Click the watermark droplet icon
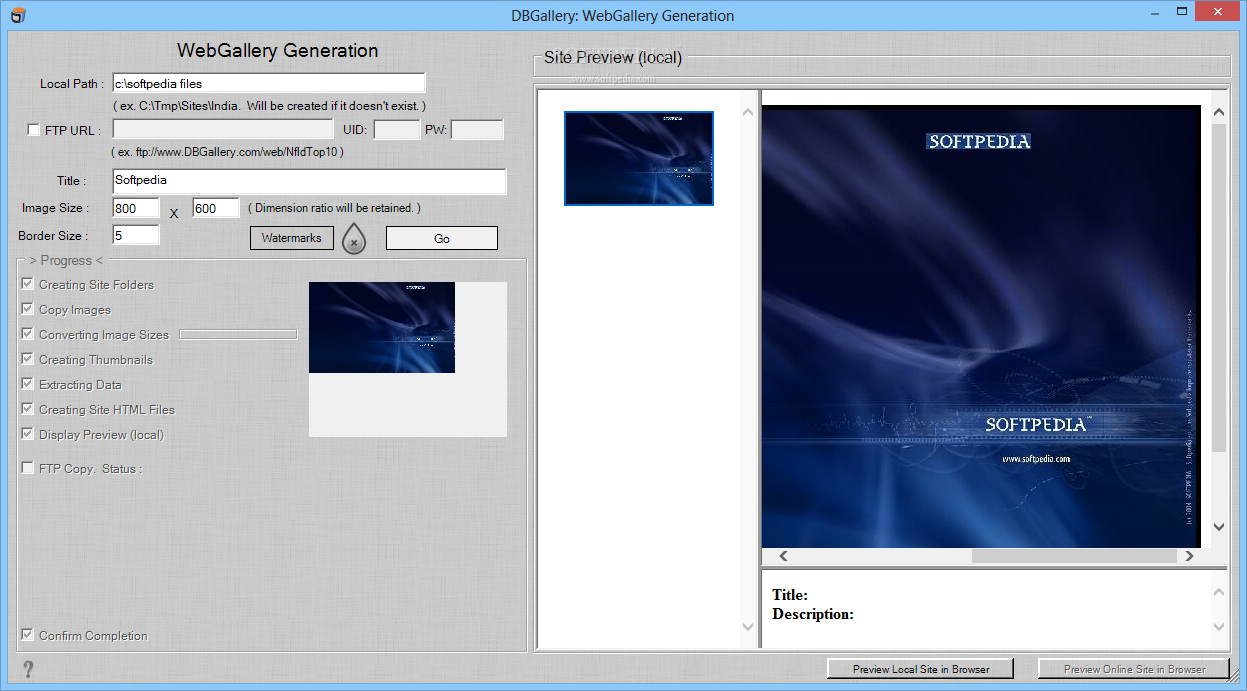Image resolution: width=1247 pixels, height=691 pixels. [x=354, y=239]
